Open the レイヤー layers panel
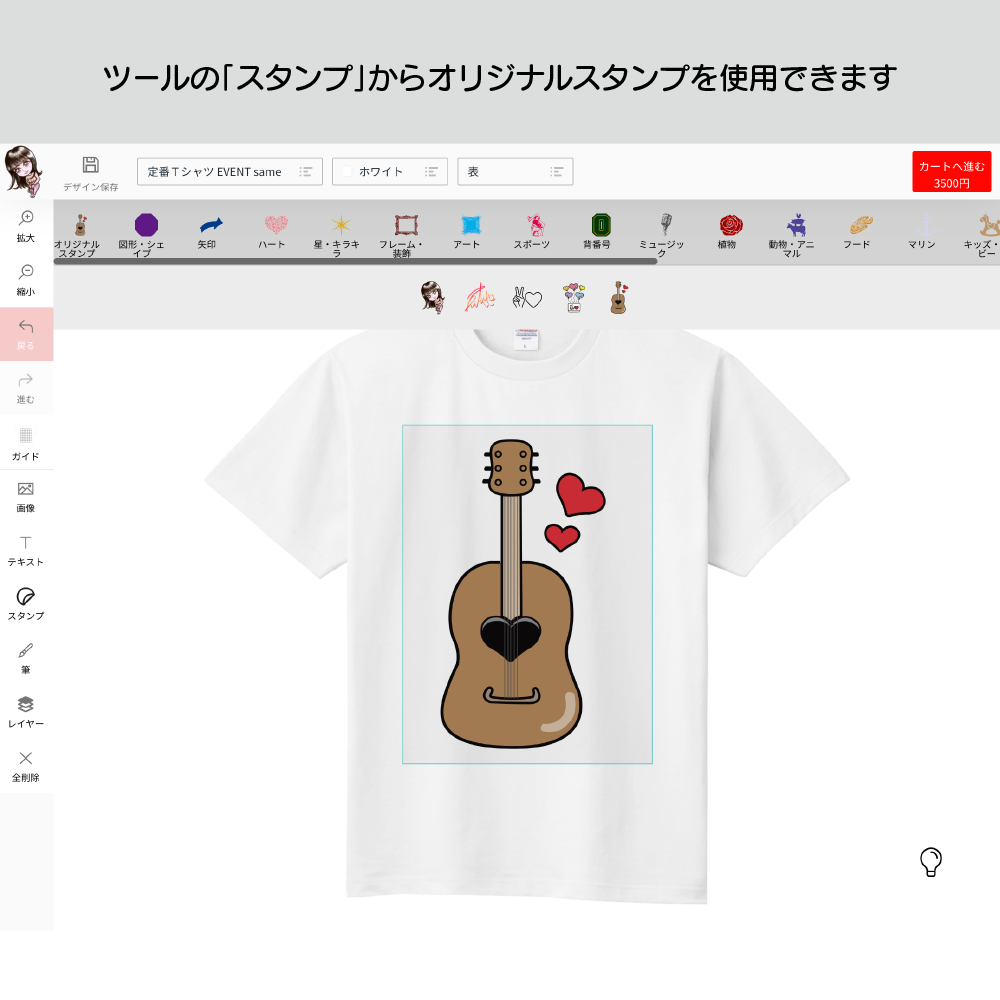This screenshot has width=1000, height=1000. click(26, 711)
